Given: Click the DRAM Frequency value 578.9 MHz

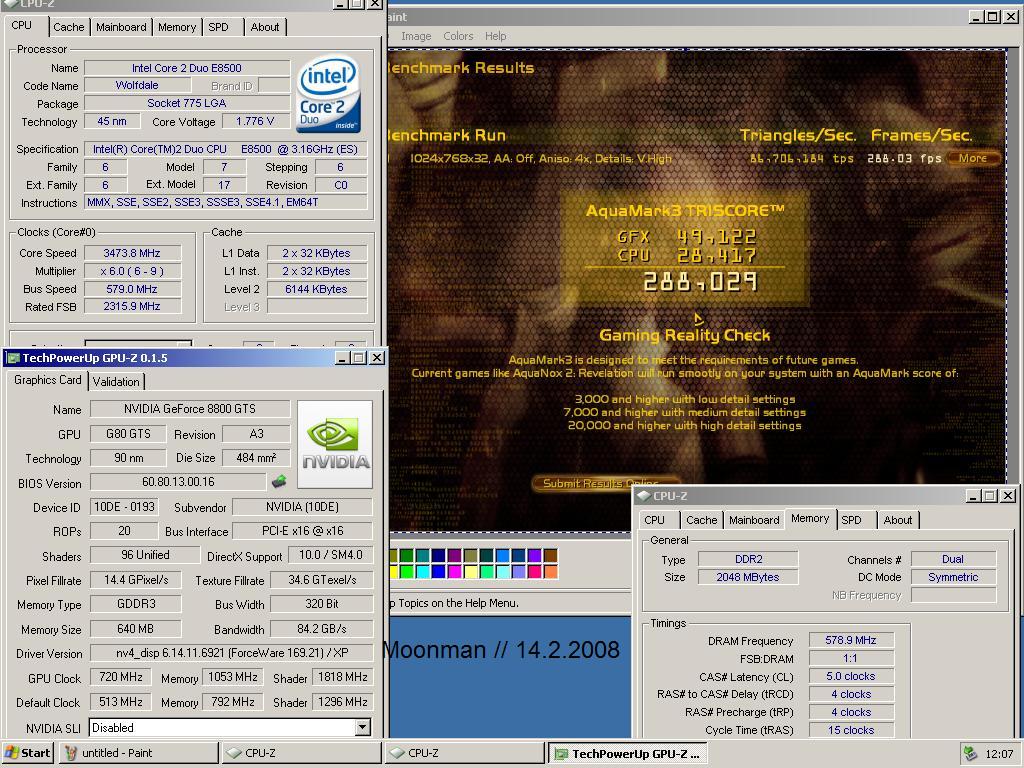Looking at the screenshot, I should 850,640.
